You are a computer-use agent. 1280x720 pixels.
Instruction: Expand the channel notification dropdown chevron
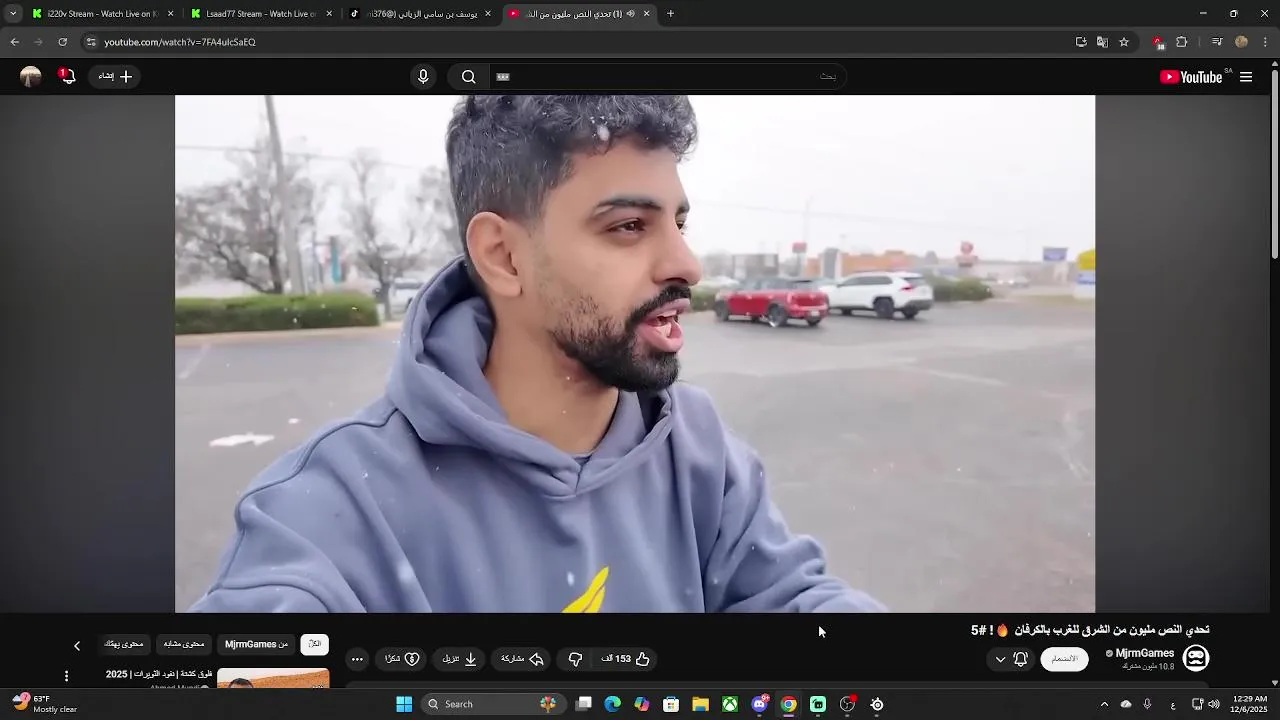(x=1000, y=659)
